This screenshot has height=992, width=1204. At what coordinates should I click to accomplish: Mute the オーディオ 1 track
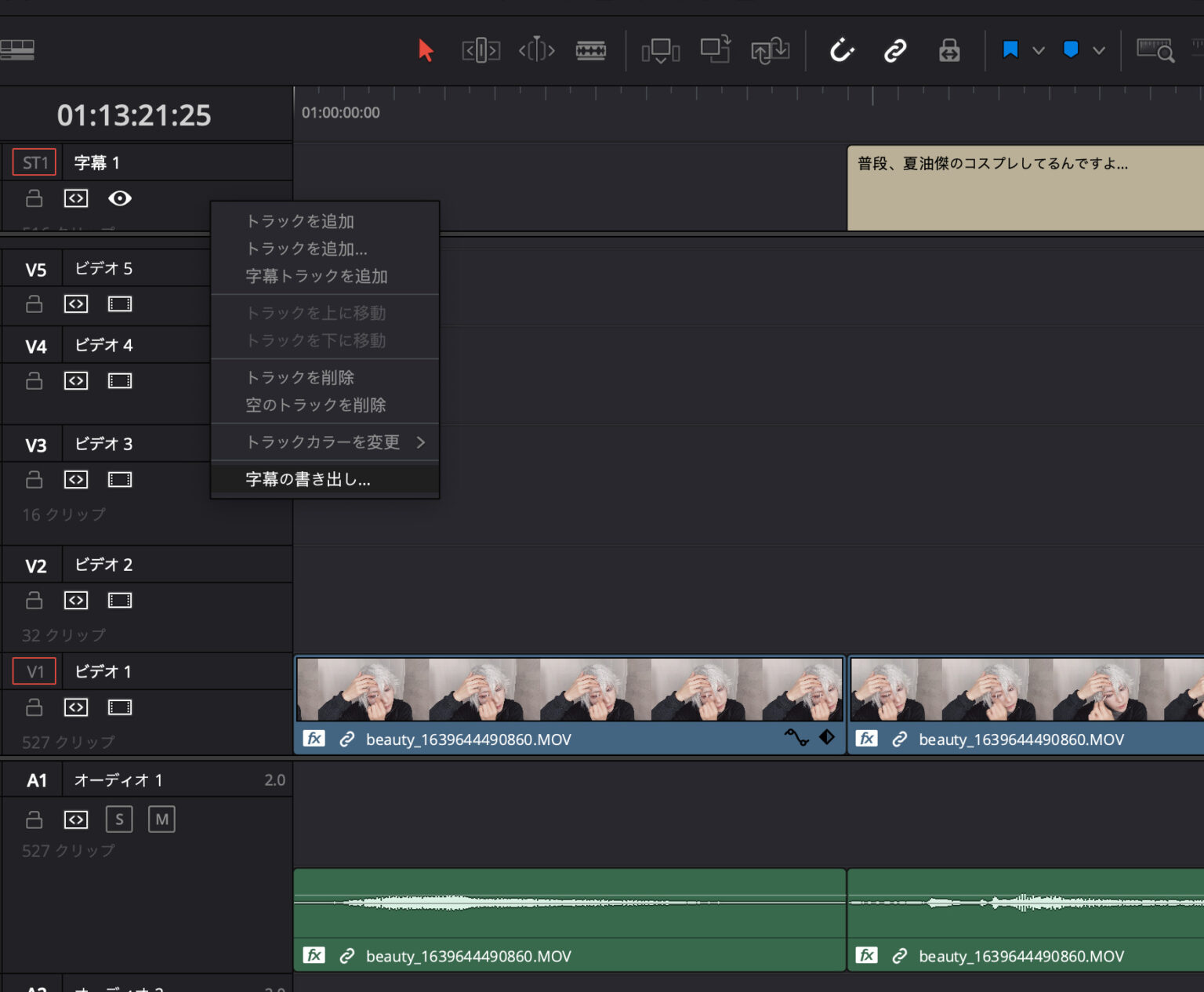(x=161, y=819)
